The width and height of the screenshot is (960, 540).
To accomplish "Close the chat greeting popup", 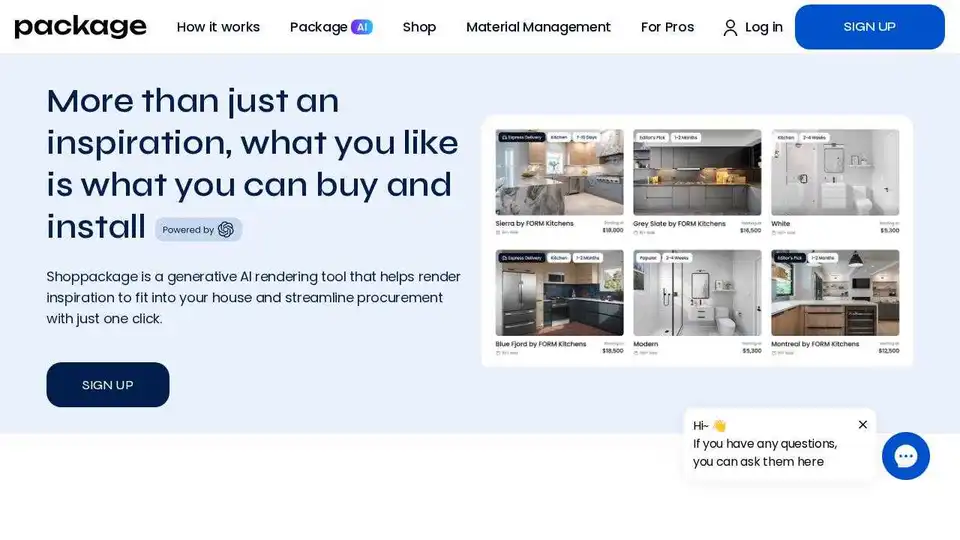I will coord(863,424).
